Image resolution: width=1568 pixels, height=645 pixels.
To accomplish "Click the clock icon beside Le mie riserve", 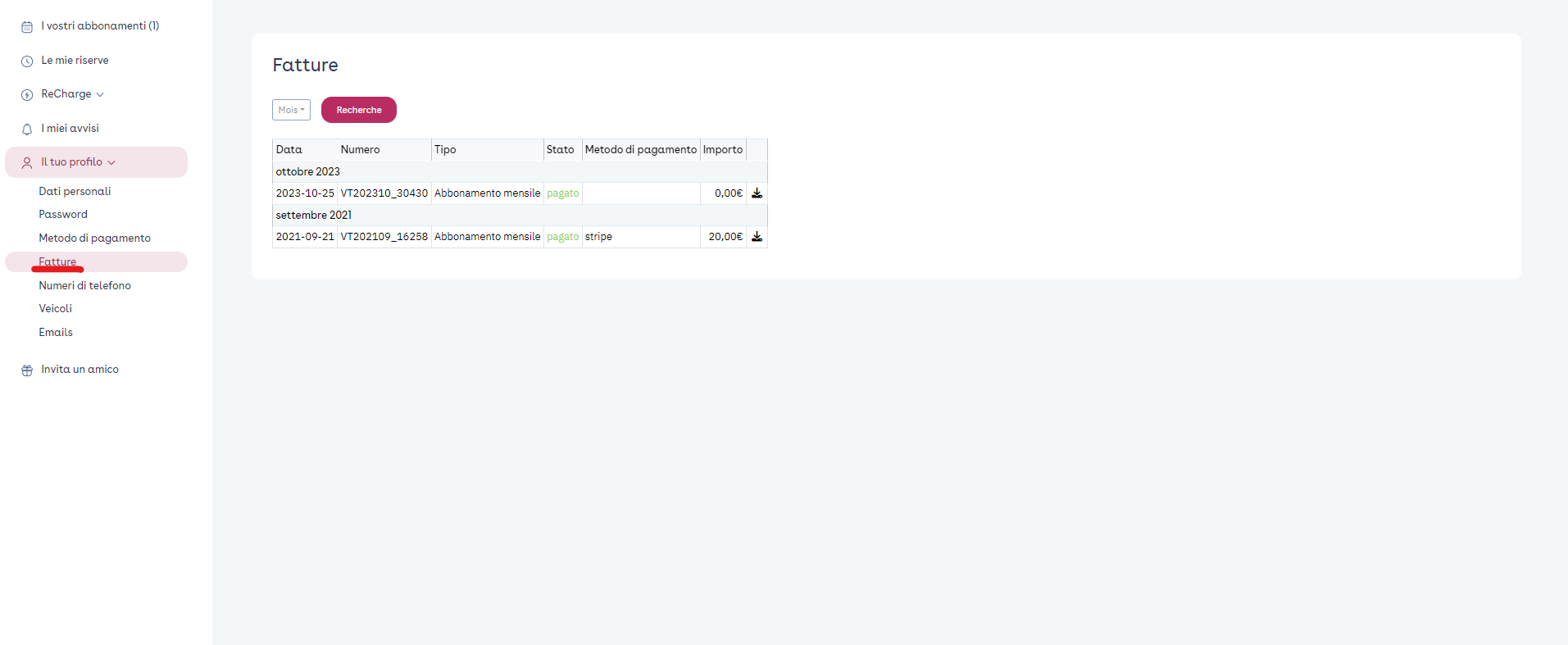I will [x=27, y=61].
